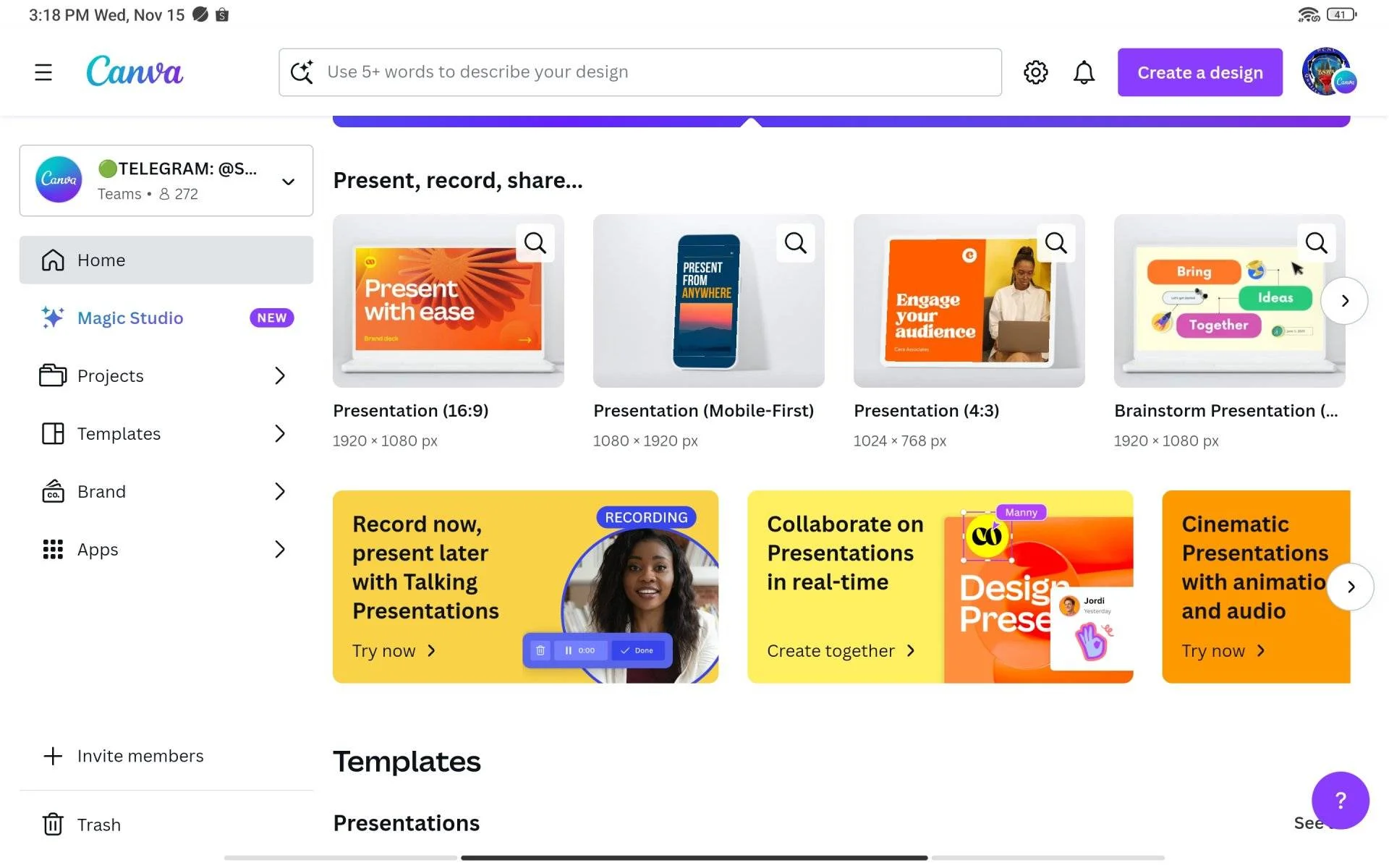
Task: Click the pause timer in recording toolbar
Action: [580, 650]
